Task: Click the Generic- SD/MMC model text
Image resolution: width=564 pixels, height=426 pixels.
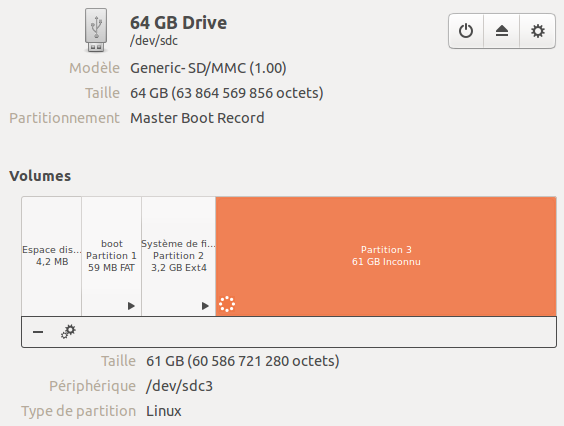Action: [x=208, y=68]
